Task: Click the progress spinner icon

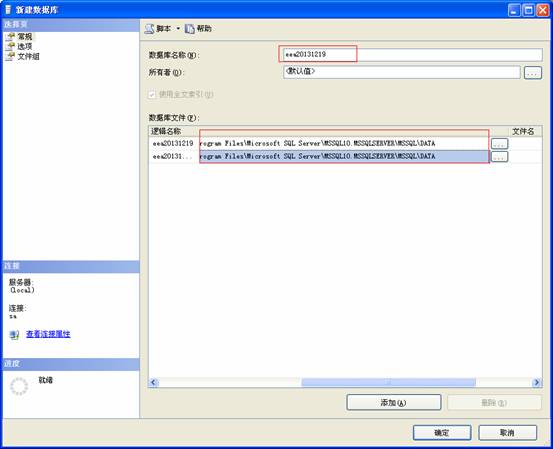Action: point(19,386)
